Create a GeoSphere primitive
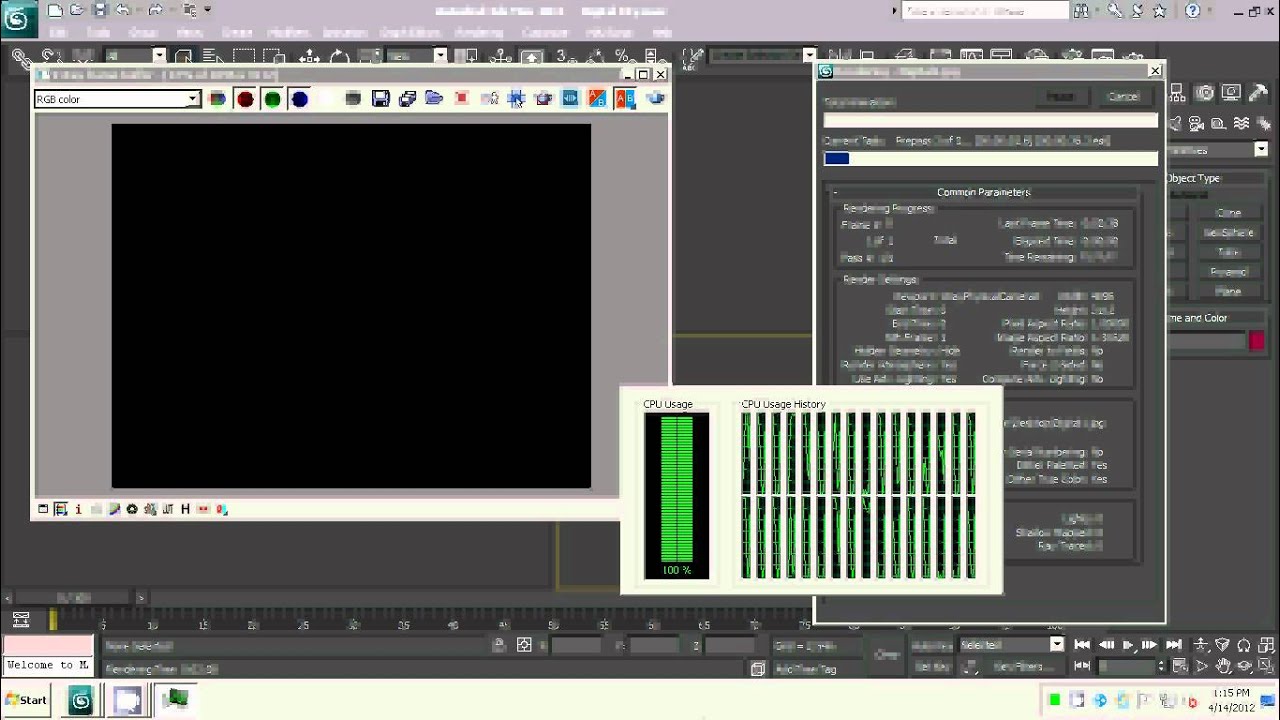The width and height of the screenshot is (1280, 720). coord(1228,232)
